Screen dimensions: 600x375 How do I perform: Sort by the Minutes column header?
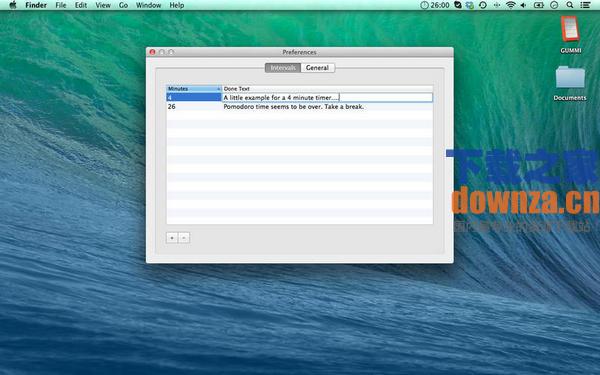(194, 88)
